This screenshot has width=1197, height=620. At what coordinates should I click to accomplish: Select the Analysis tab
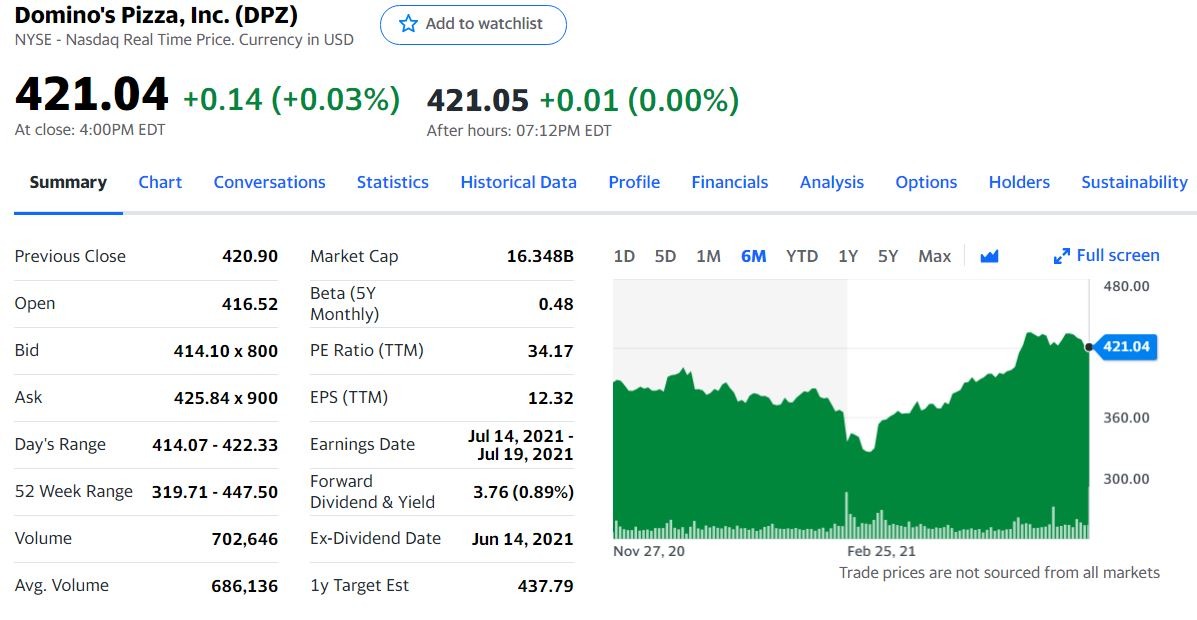click(x=832, y=182)
